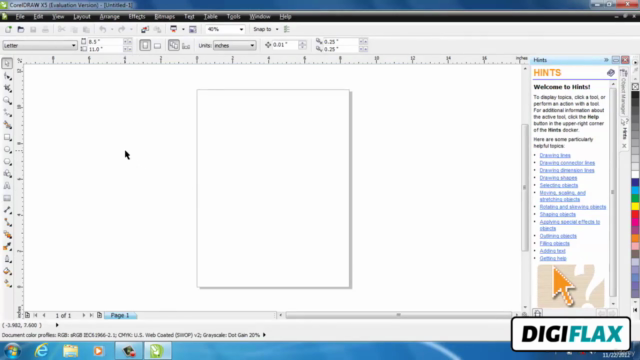
Task: Open Selecting objects hint link
Action: click(559, 185)
